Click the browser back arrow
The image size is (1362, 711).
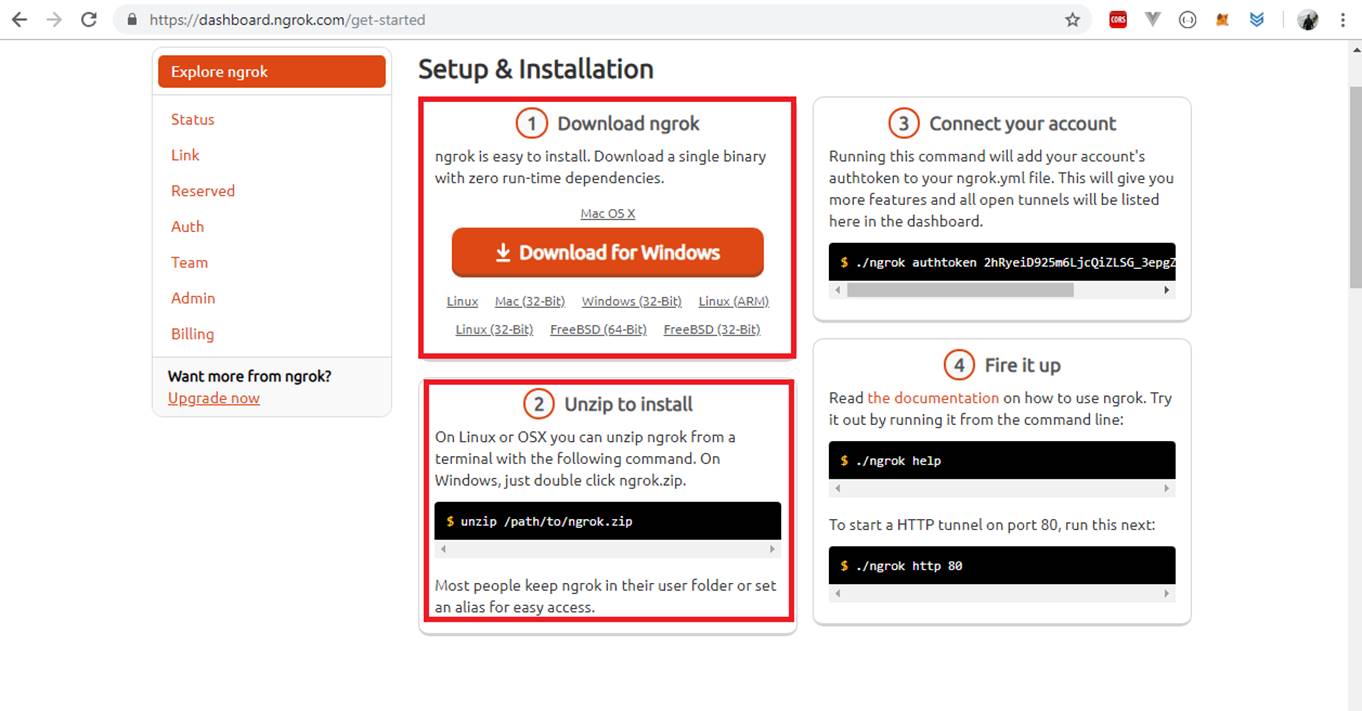click(19, 19)
